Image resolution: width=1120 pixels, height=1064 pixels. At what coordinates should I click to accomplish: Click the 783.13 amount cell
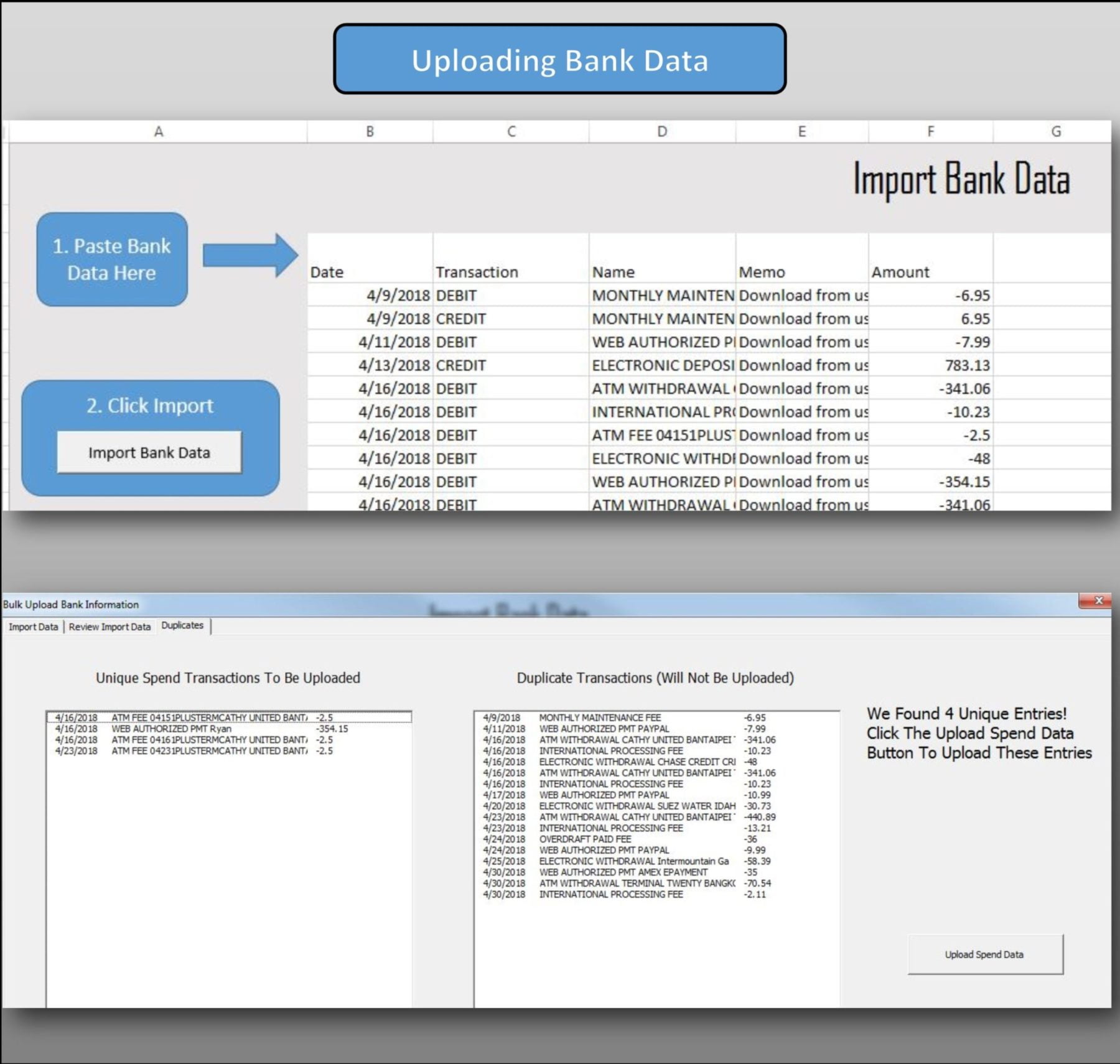930,365
